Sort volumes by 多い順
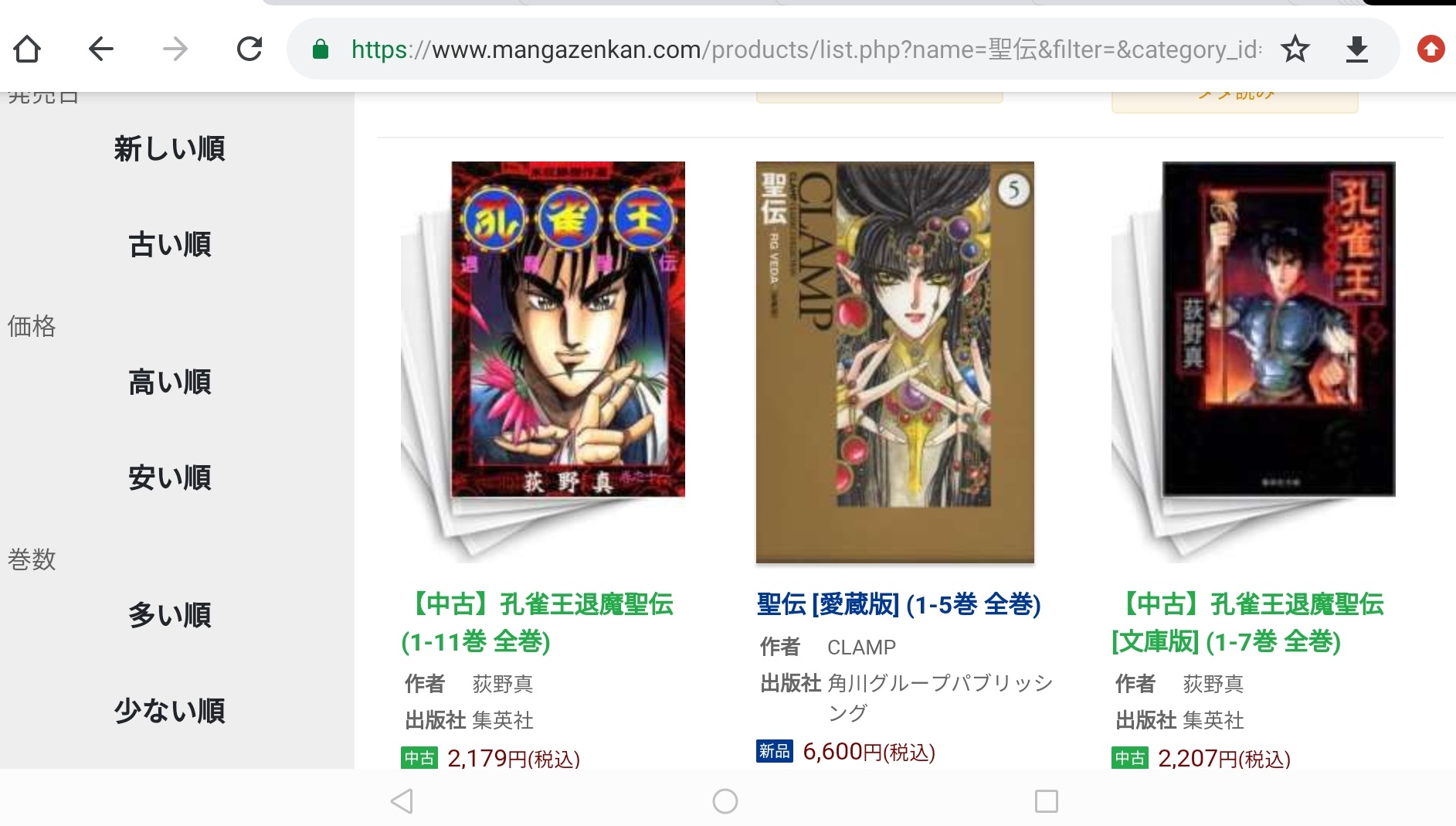Image resolution: width=1456 pixels, height=826 pixels. click(x=169, y=615)
